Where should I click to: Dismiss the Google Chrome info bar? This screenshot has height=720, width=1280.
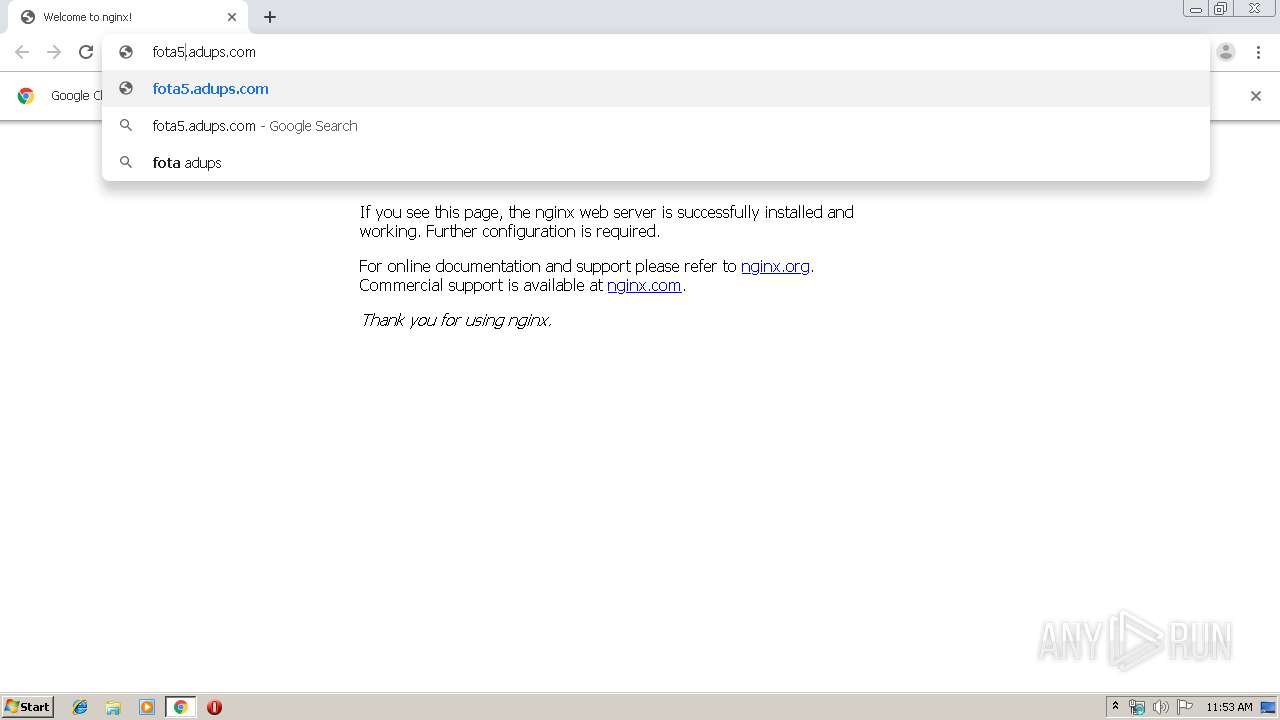pyautogui.click(x=1256, y=96)
